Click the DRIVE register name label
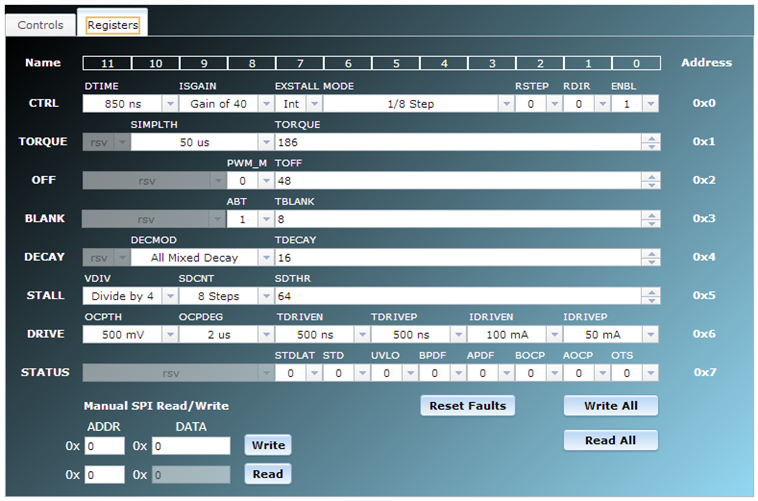This screenshot has height=501, width=758. 45,334
